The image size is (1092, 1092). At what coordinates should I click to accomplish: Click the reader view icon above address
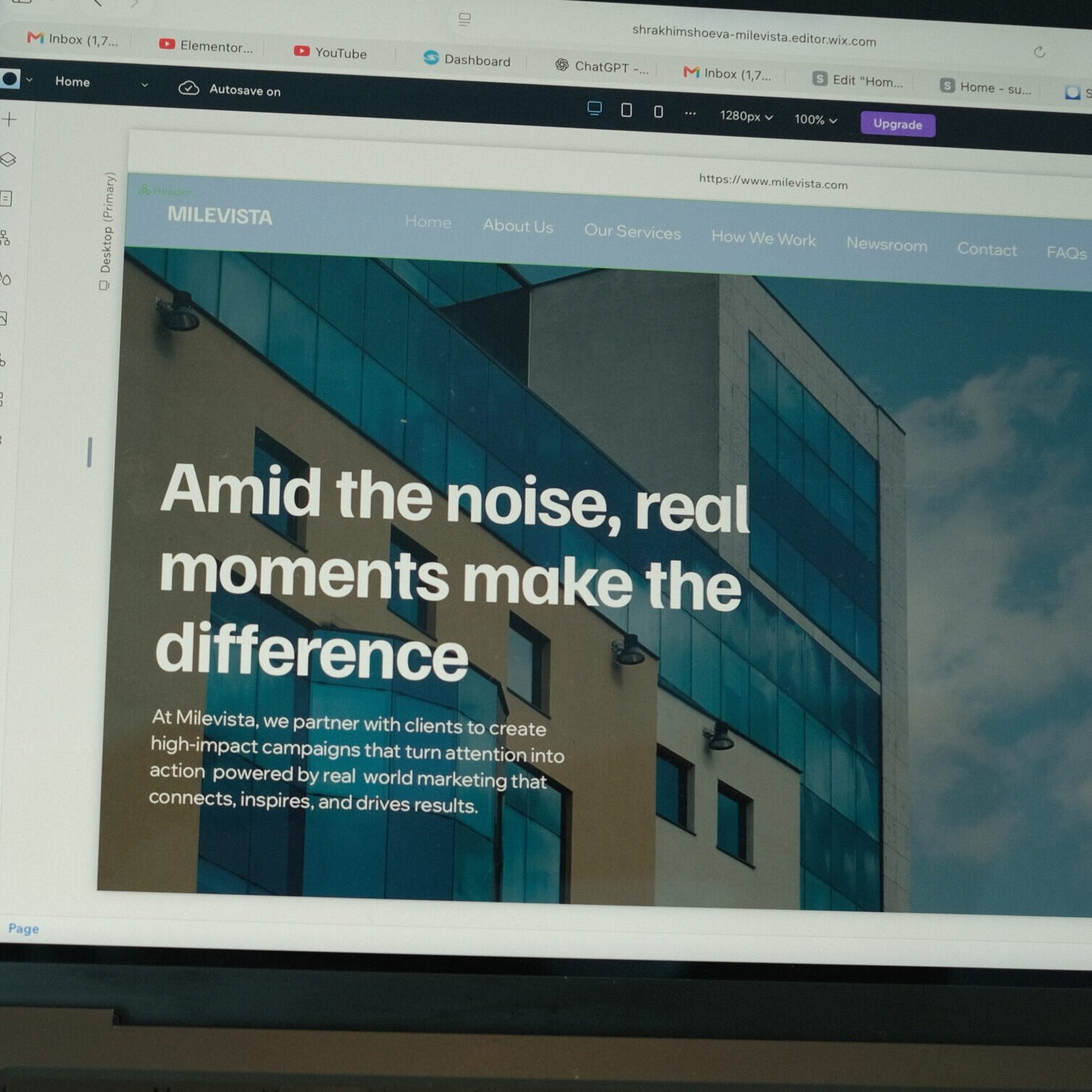tap(465, 20)
